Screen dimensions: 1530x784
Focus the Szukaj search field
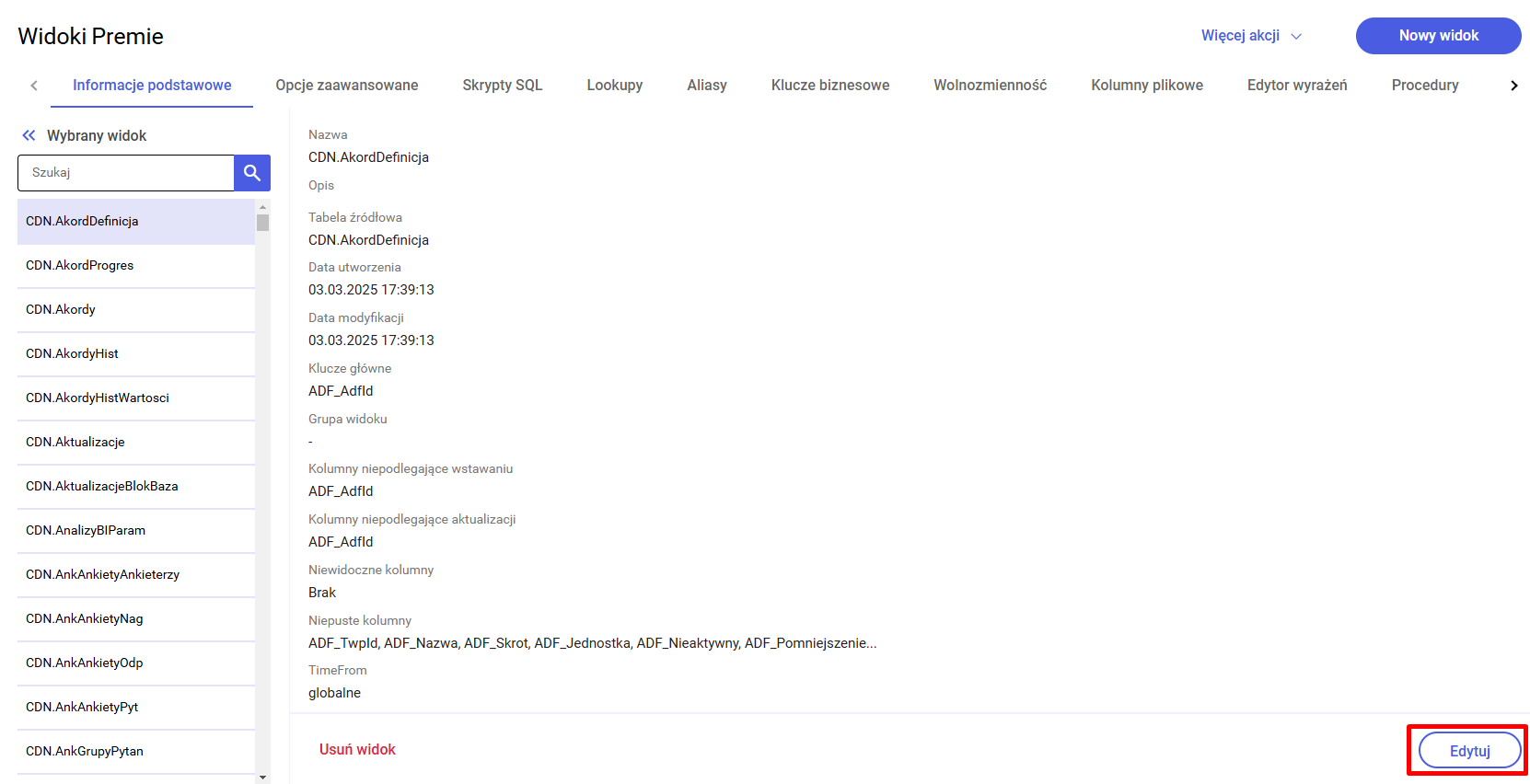[x=126, y=173]
